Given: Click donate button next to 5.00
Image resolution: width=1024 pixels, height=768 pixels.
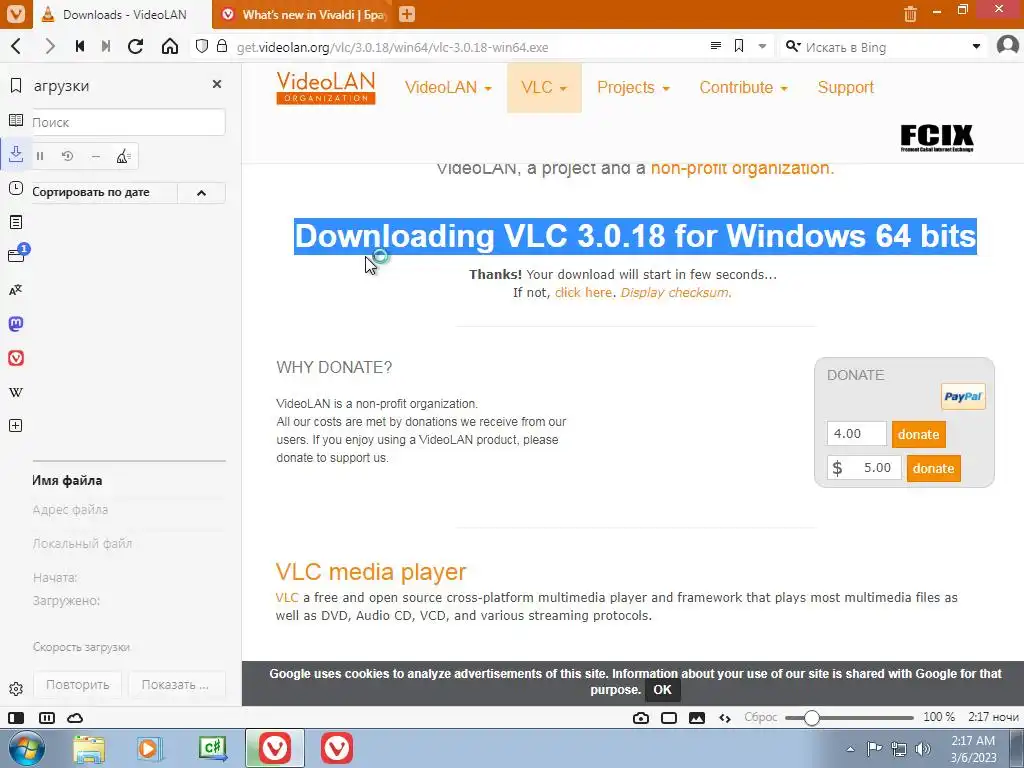Looking at the screenshot, I should (x=933, y=468).
